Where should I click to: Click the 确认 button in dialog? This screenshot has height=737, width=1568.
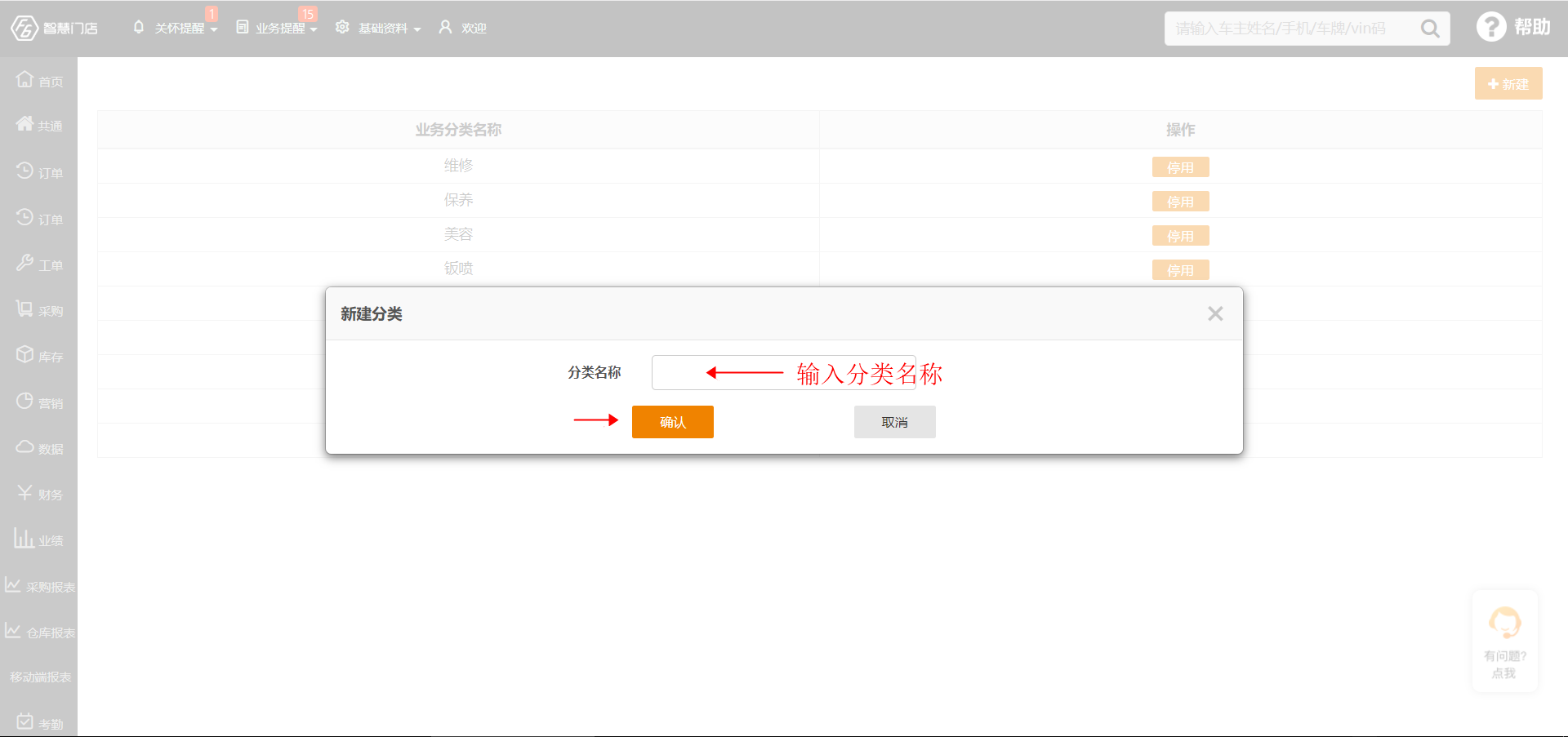click(673, 422)
